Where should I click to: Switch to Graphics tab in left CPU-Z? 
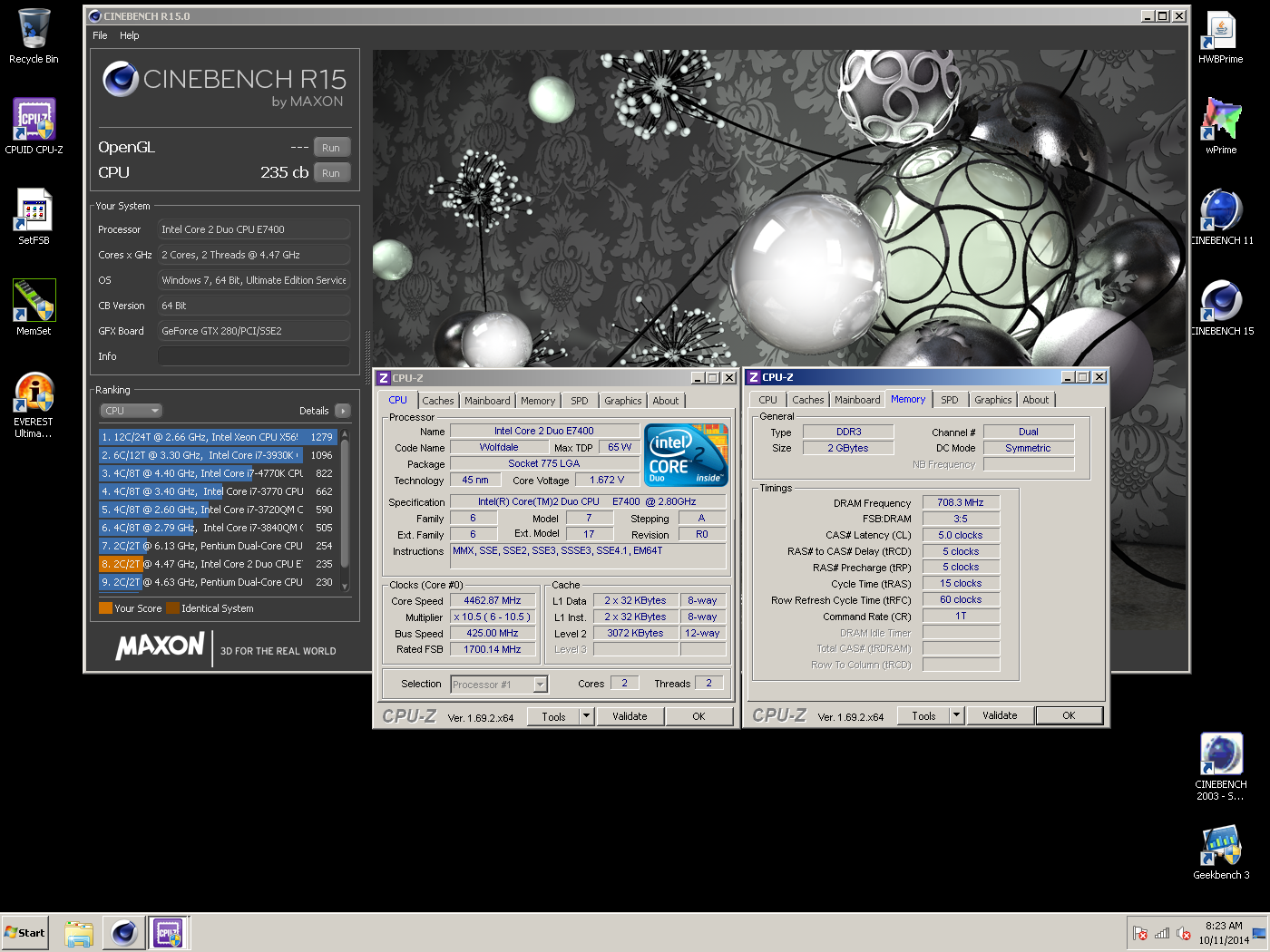[623, 401]
